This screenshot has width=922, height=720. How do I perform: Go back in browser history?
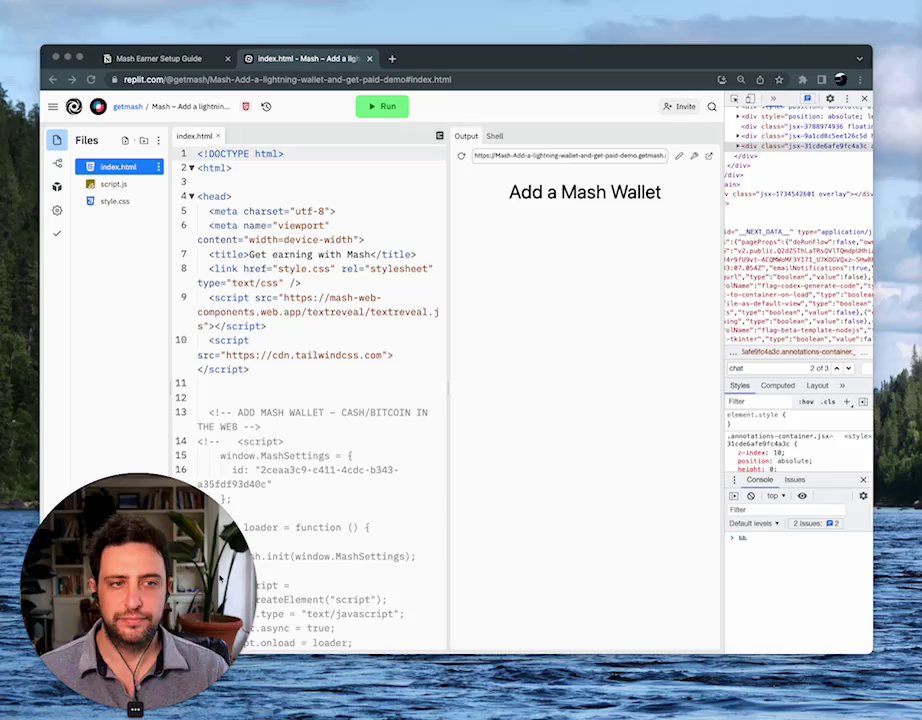pyautogui.click(x=53, y=79)
